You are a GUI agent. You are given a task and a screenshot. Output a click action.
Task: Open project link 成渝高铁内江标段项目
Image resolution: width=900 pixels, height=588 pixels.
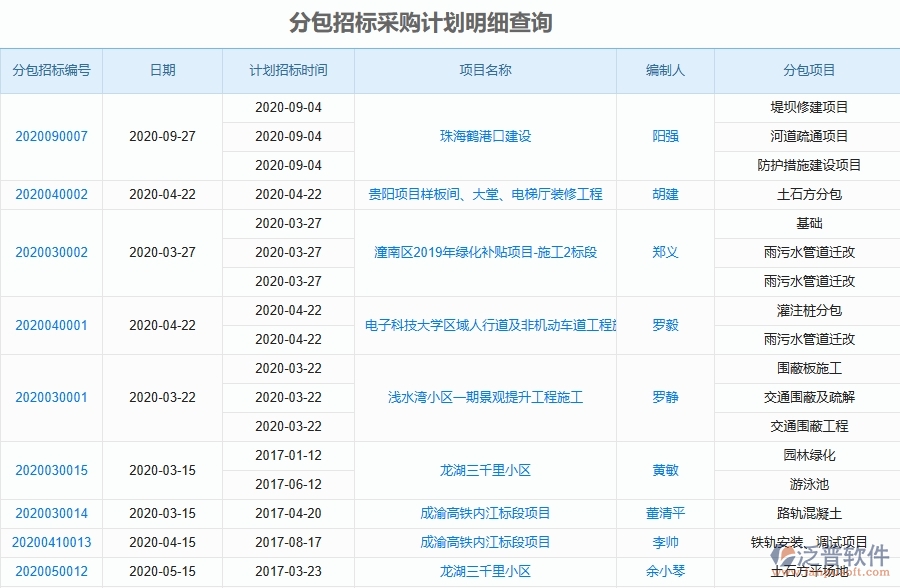pyautogui.click(x=486, y=513)
